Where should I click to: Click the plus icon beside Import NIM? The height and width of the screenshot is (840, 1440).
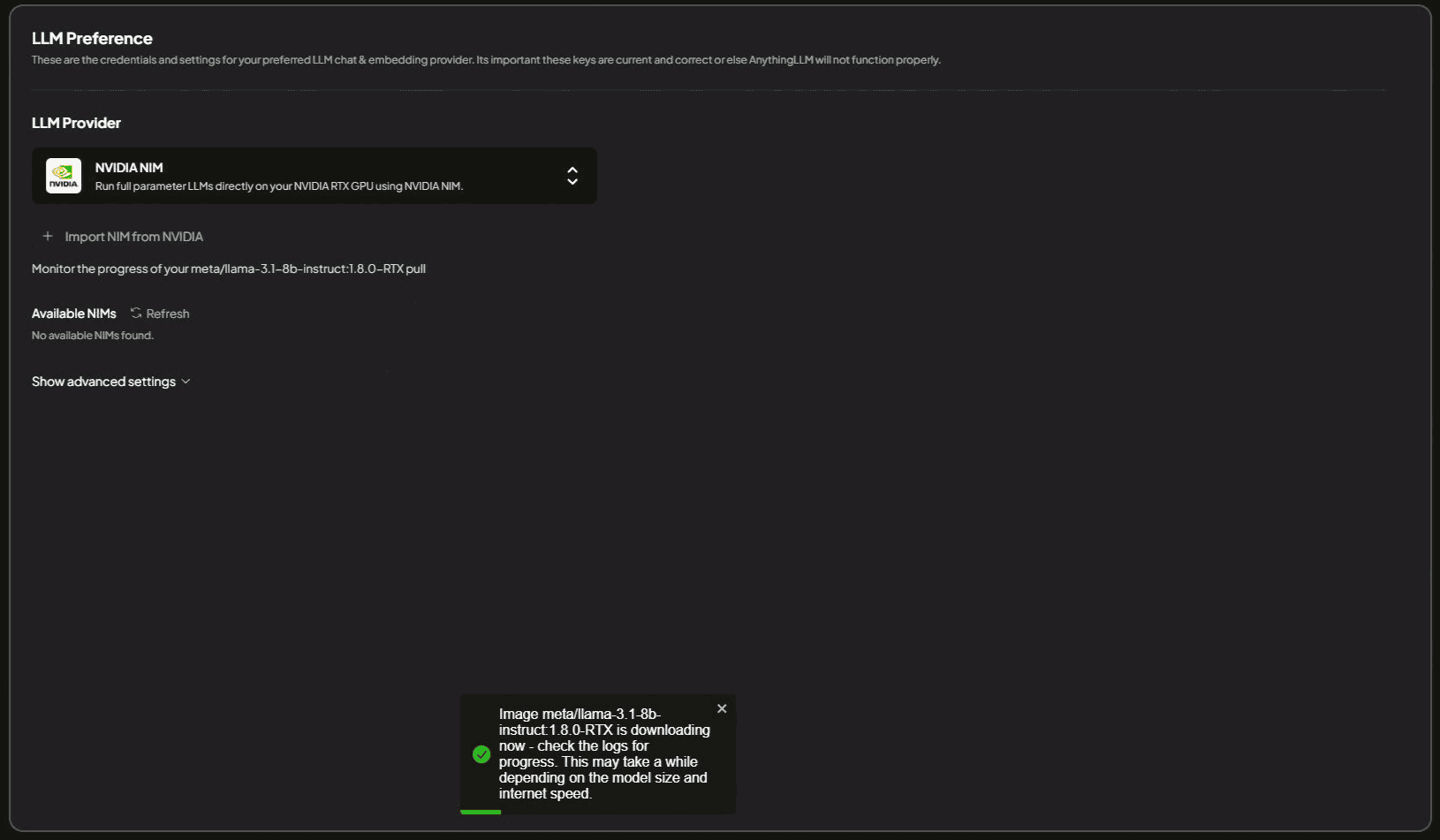tap(48, 237)
